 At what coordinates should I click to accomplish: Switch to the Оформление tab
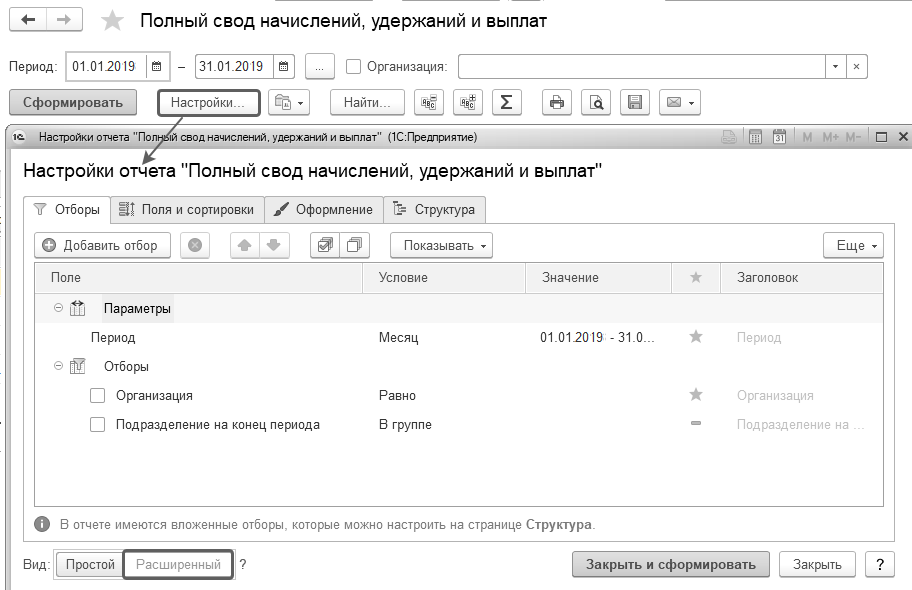point(324,209)
